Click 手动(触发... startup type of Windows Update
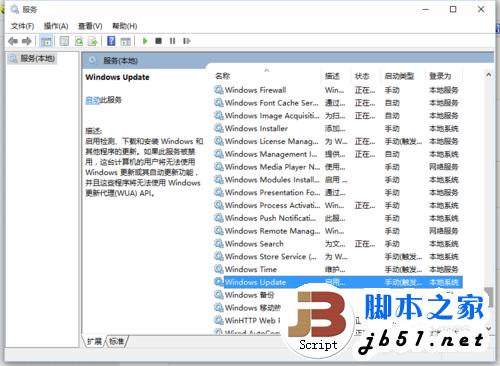 pos(403,282)
